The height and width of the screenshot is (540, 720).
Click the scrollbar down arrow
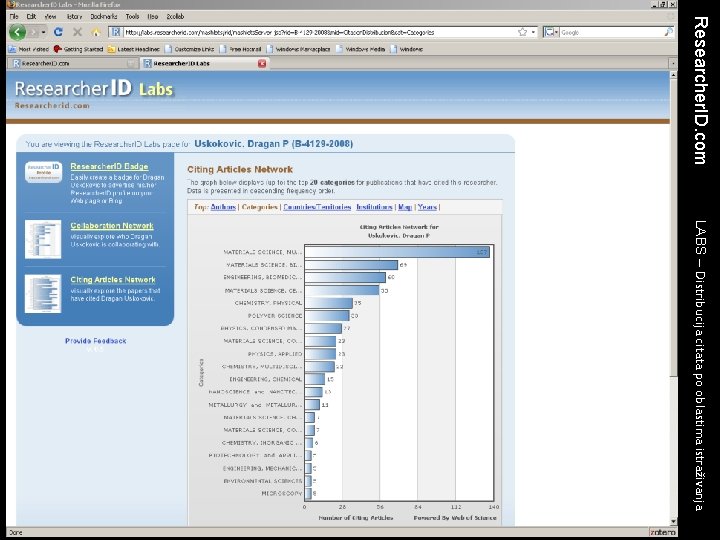(673, 521)
